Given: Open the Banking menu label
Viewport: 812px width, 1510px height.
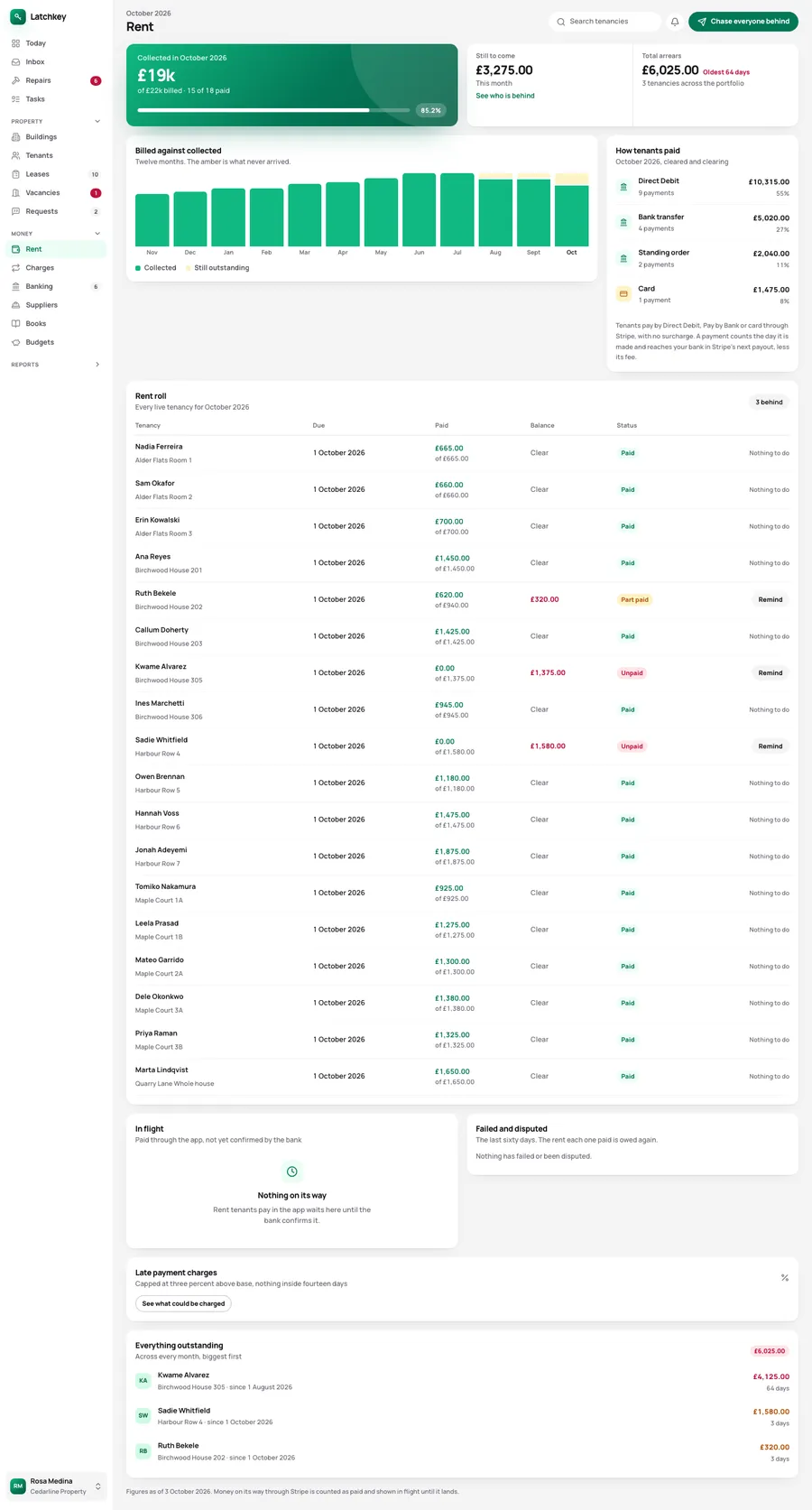Looking at the screenshot, I should coord(40,286).
